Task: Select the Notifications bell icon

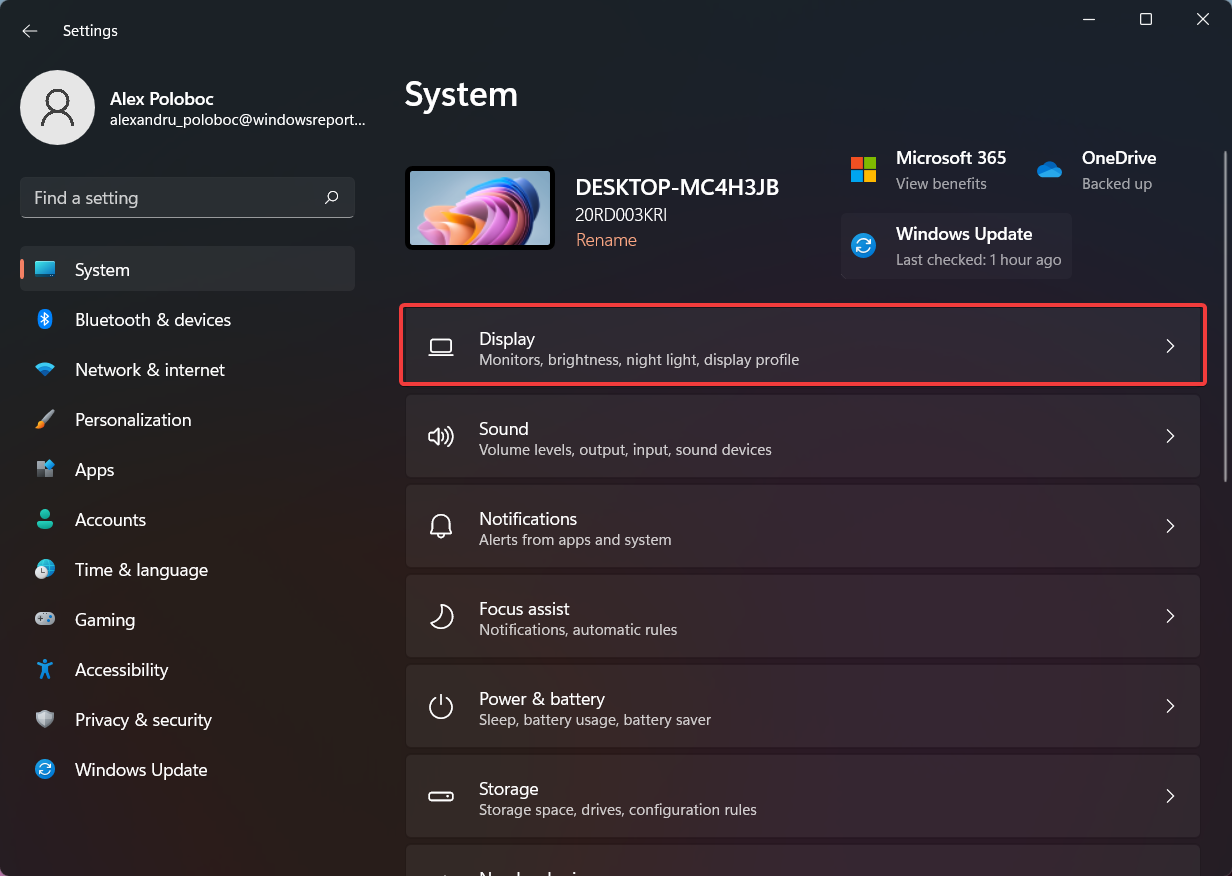Action: [x=441, y=526]
